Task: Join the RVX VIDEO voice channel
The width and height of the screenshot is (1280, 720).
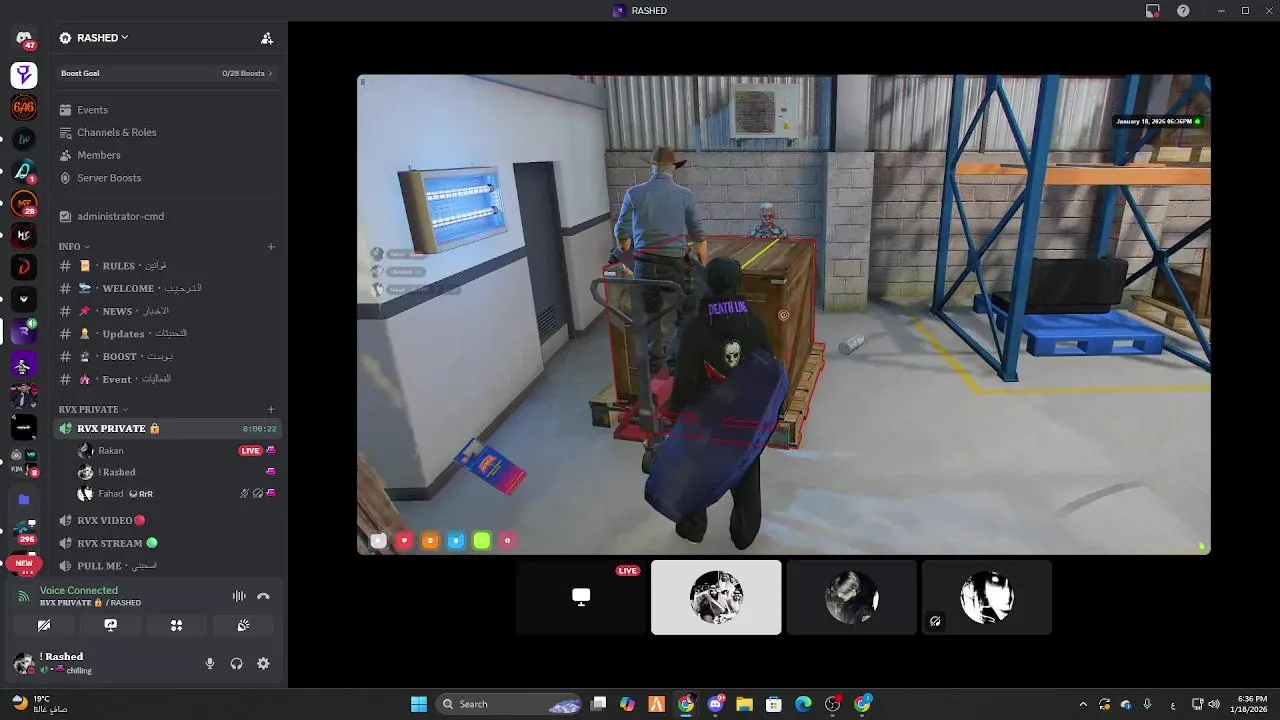Action: [167, 520]
